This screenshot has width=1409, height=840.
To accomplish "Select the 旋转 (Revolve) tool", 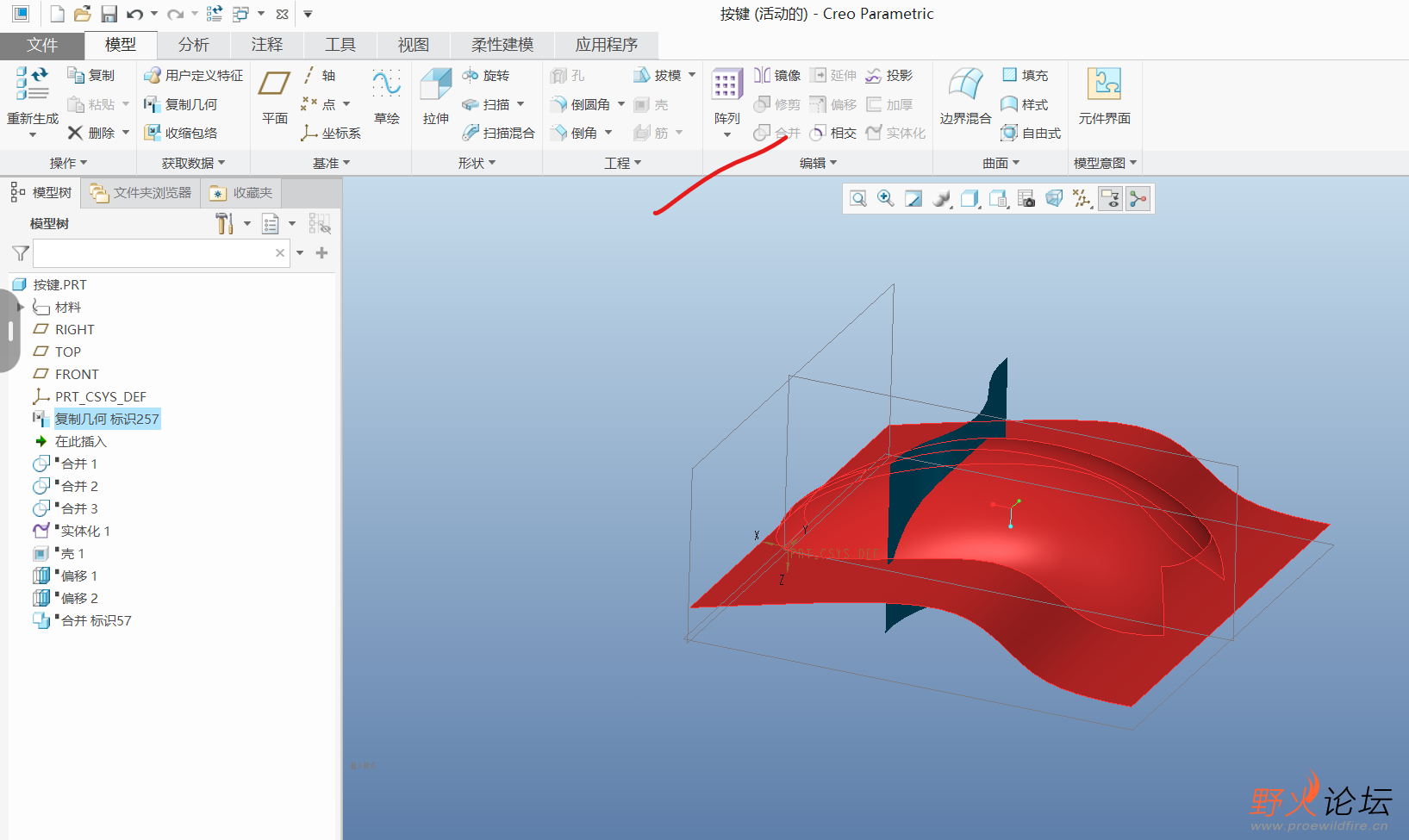I will coord(486,76).
